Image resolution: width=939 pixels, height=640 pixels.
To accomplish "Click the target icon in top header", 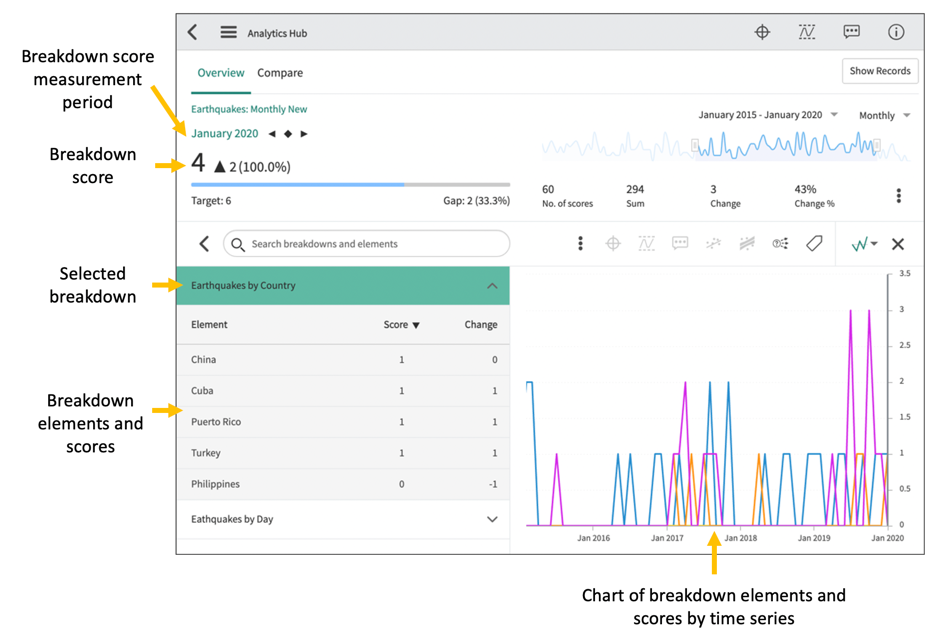I will click(x=762, y=33).
